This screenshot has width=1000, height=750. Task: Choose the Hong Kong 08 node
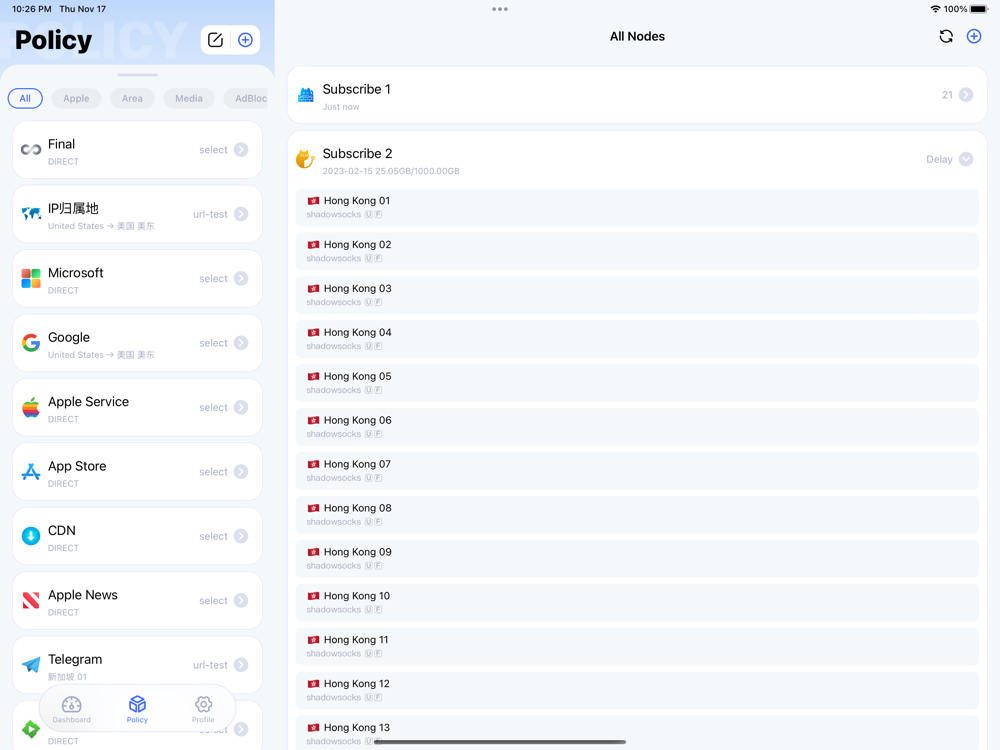[636, 514]
